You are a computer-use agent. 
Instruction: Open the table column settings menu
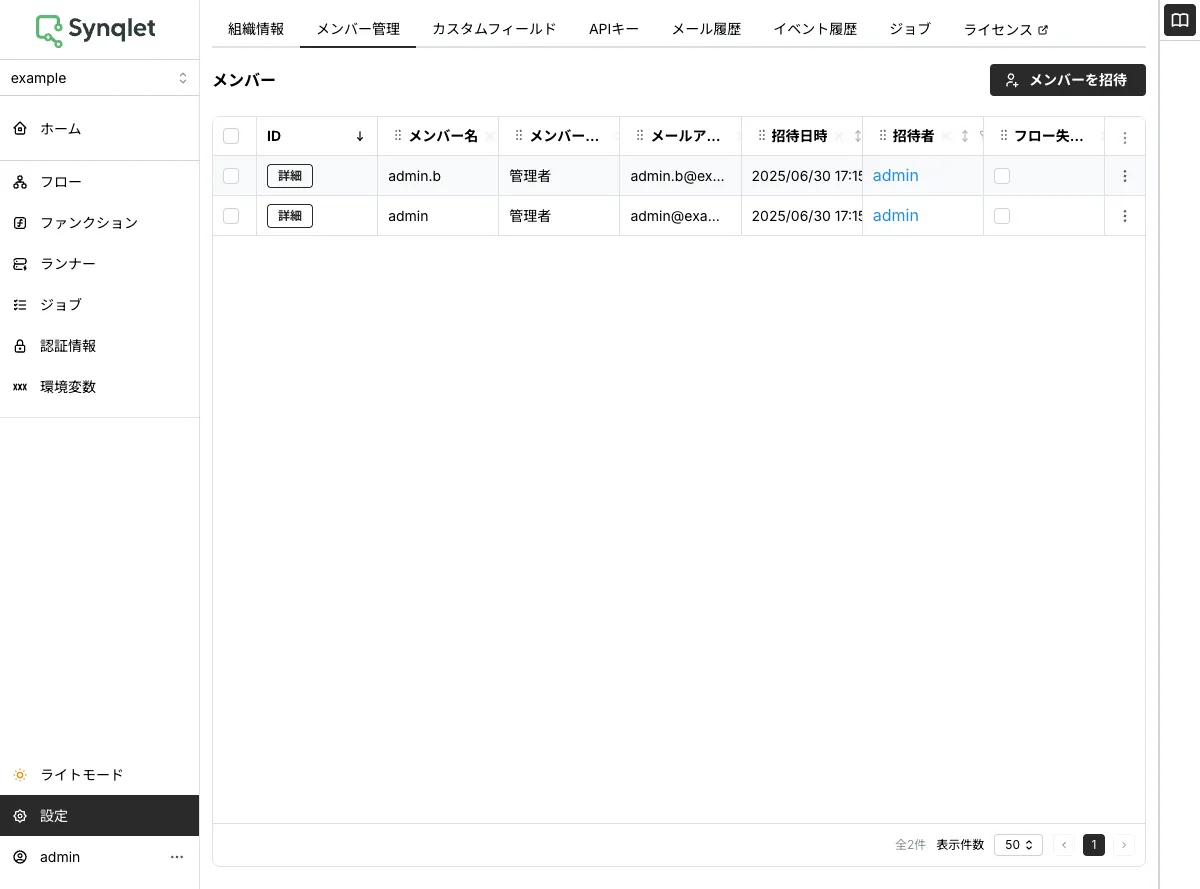tap(1125, 137)
